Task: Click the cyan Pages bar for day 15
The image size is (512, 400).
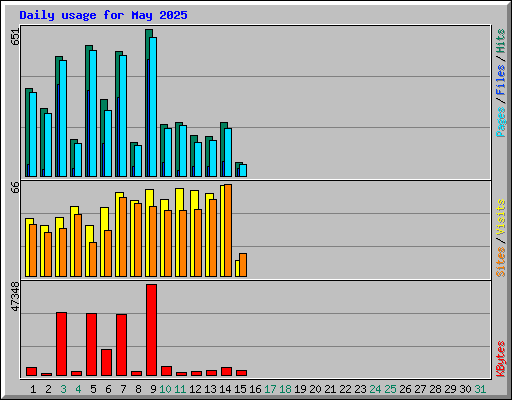Action: pyautogui.click(x=243, y=170)
